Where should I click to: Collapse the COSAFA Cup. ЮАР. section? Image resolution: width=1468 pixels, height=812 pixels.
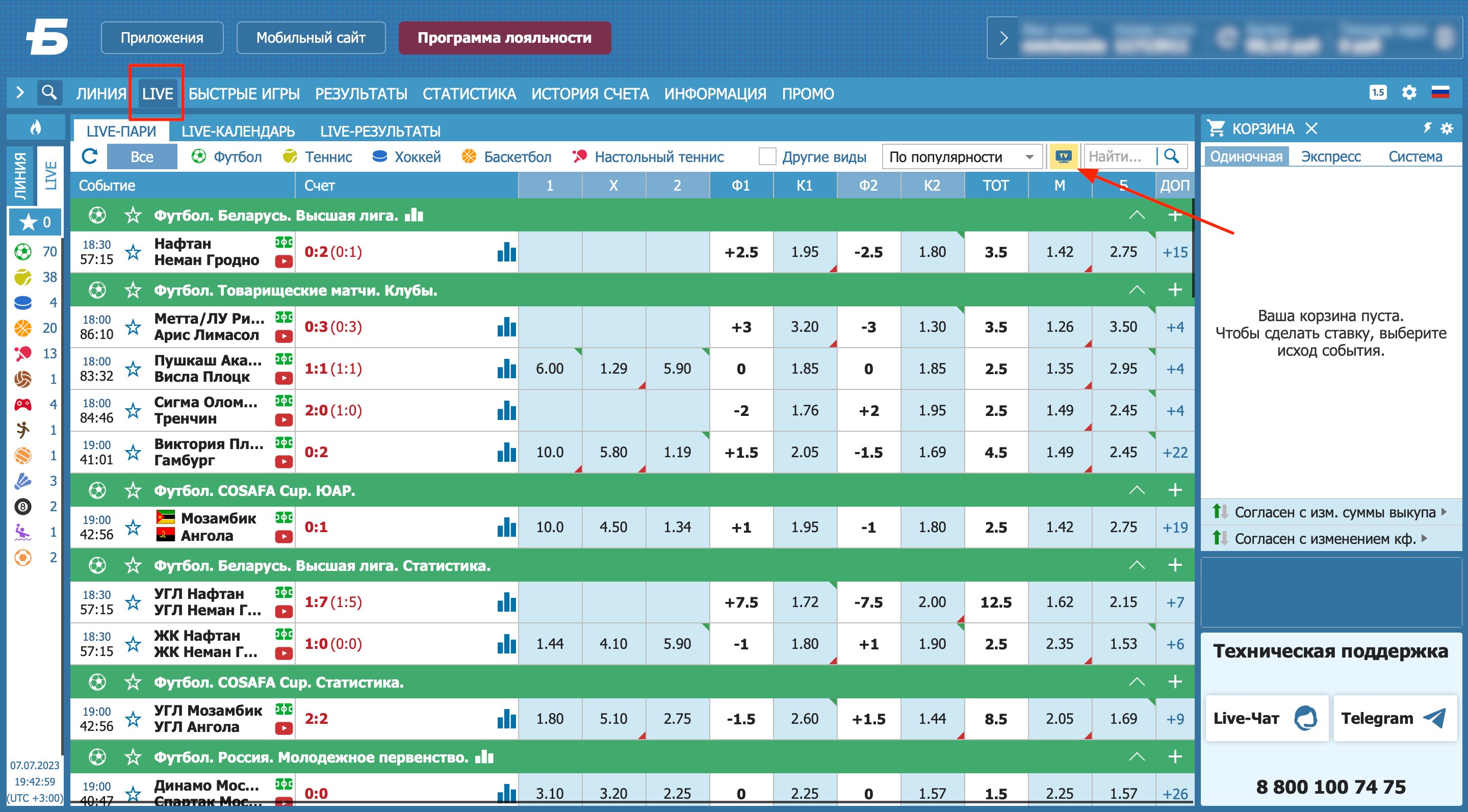coord(1137,490)
